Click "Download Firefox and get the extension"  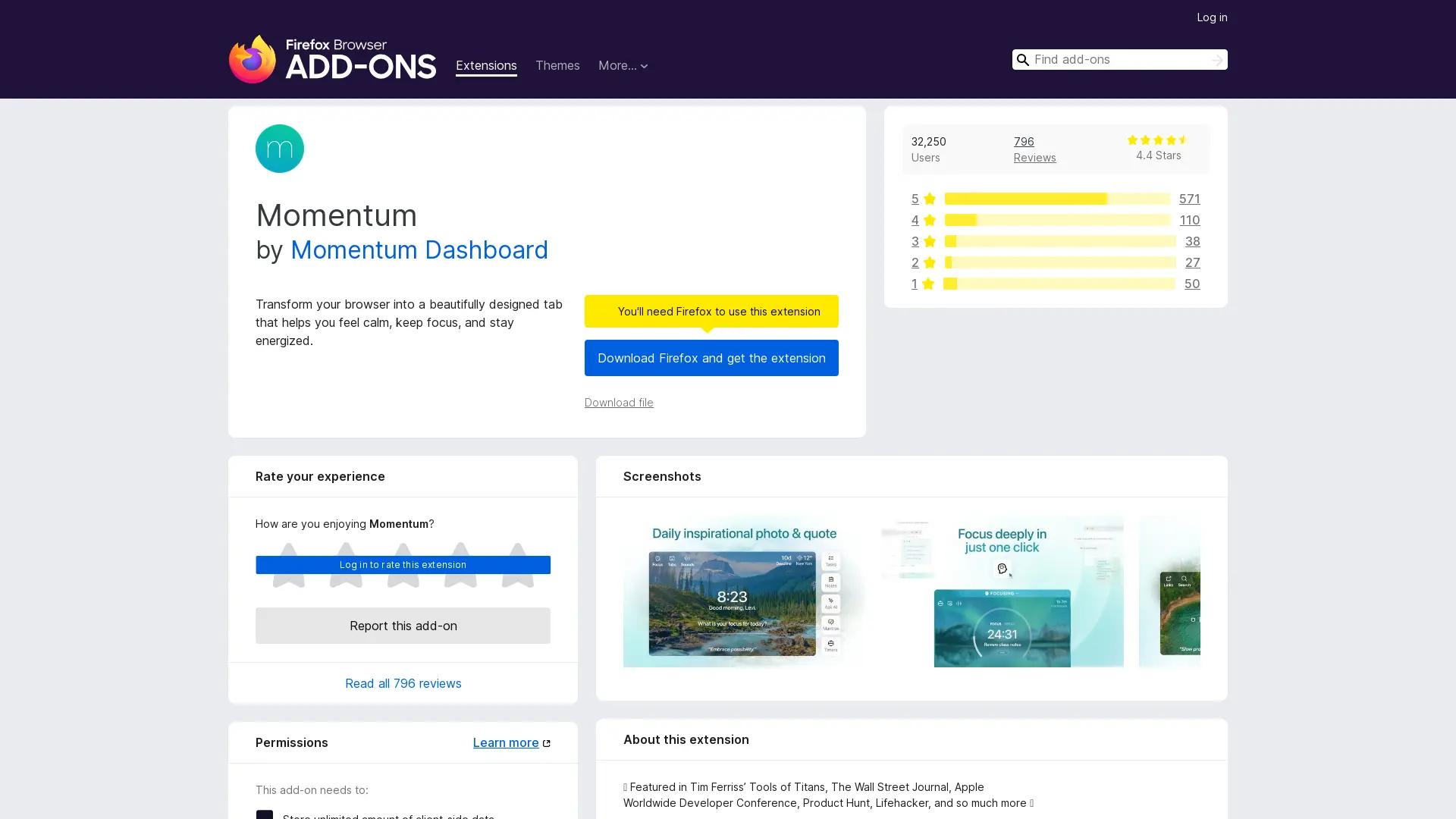(711, 358)
